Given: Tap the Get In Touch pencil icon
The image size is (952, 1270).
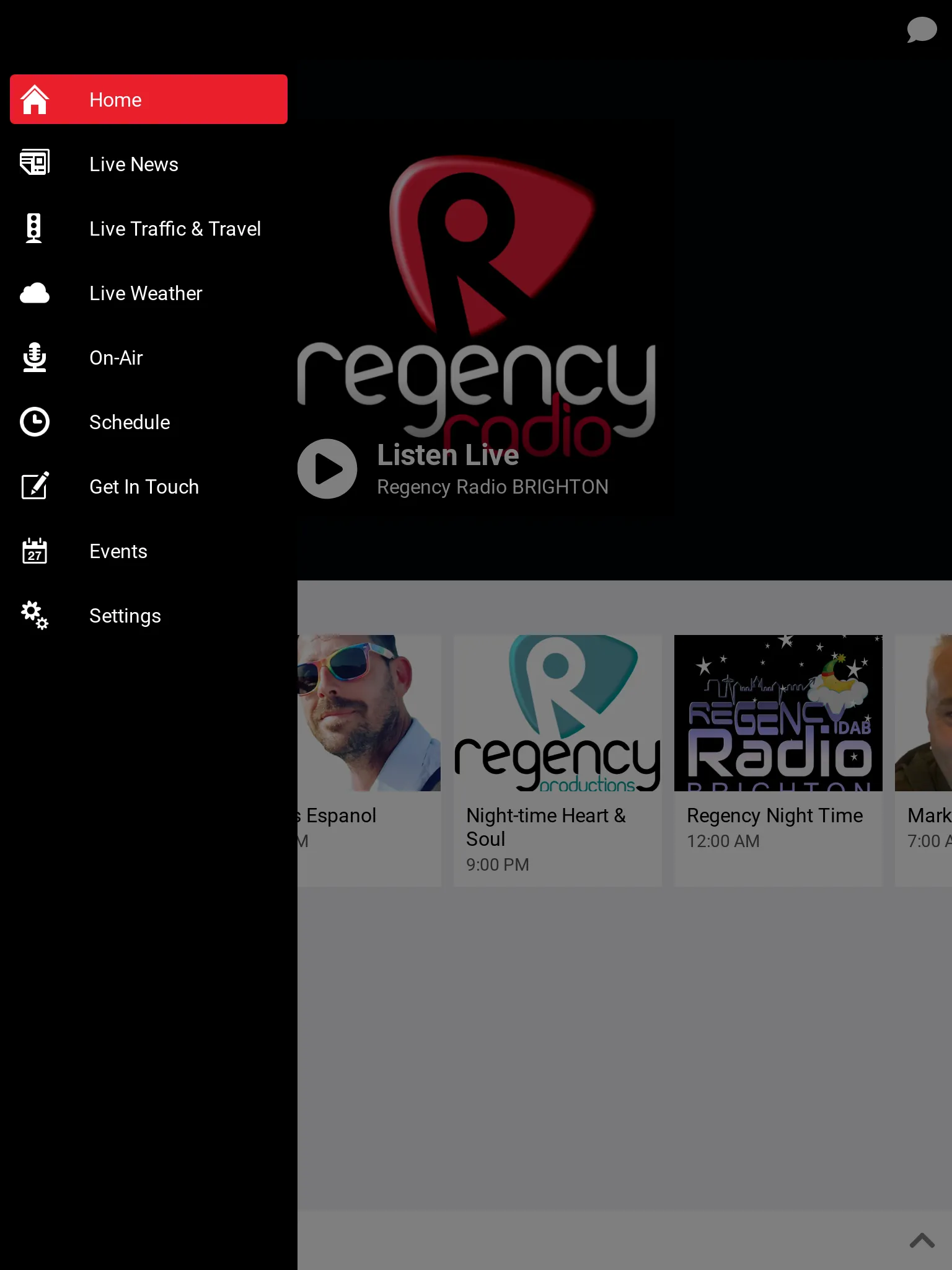Looking at the screenshot, I should (35, 486).
